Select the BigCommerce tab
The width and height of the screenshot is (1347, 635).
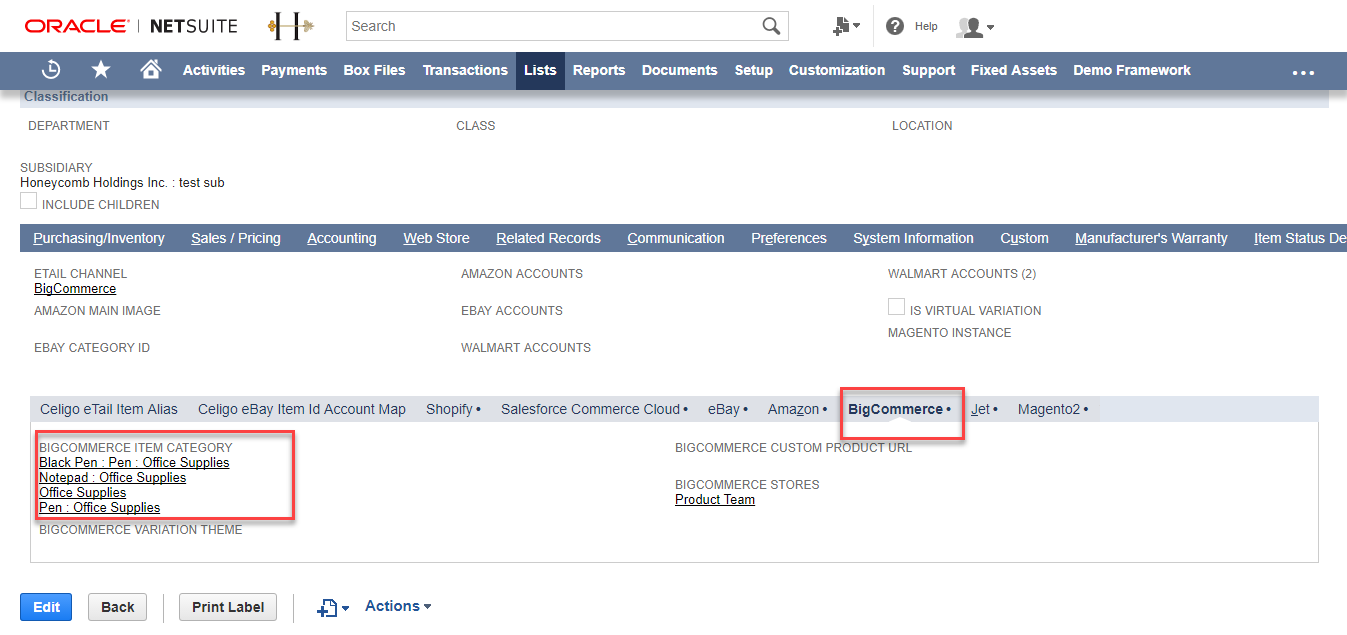899,409
